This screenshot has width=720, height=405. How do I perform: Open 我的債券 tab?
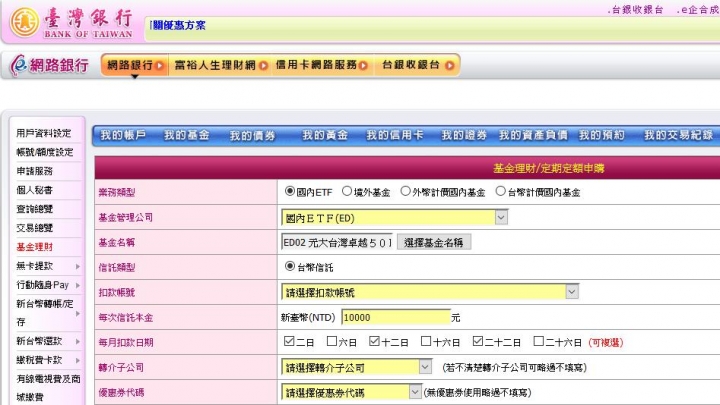coord(253,135)
